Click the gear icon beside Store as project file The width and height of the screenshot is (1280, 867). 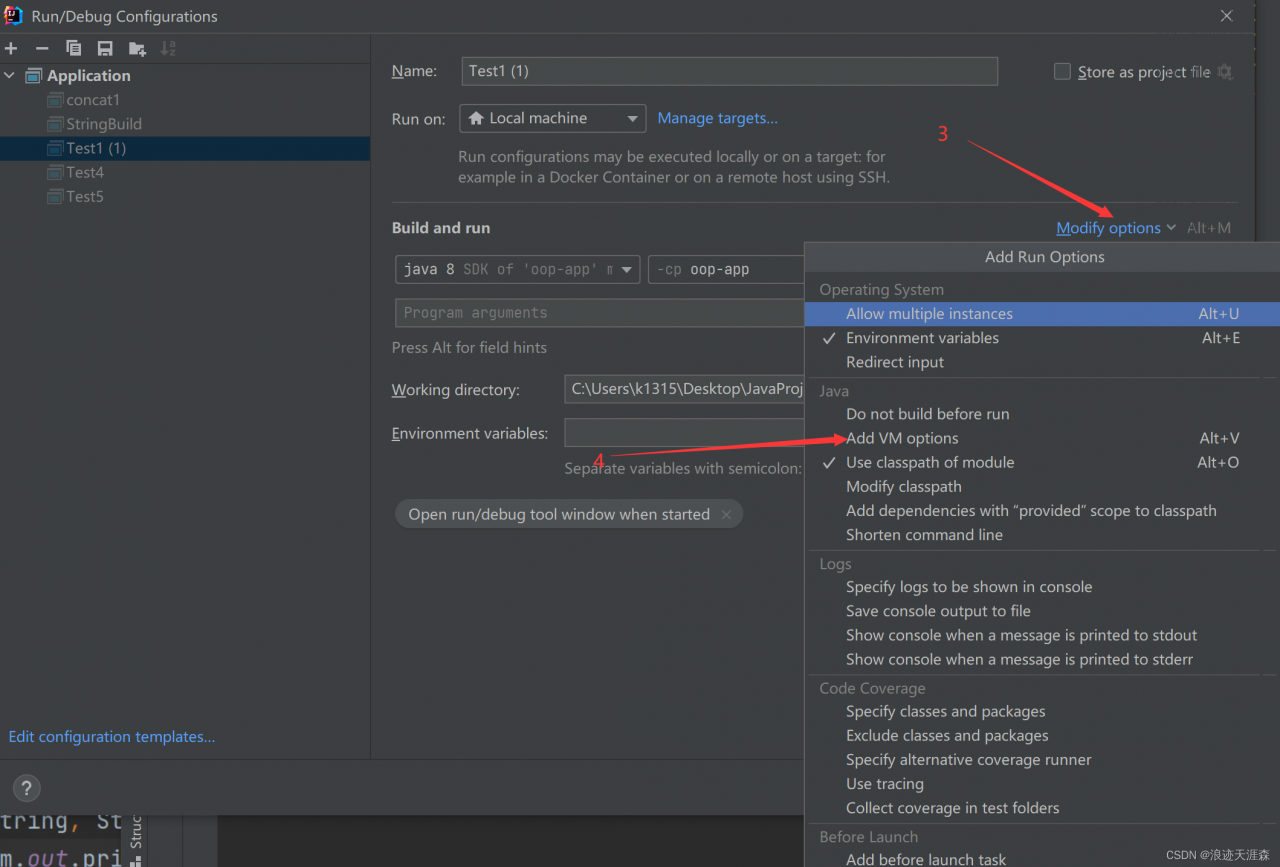pyautogui.click(x=1225, y=72)
